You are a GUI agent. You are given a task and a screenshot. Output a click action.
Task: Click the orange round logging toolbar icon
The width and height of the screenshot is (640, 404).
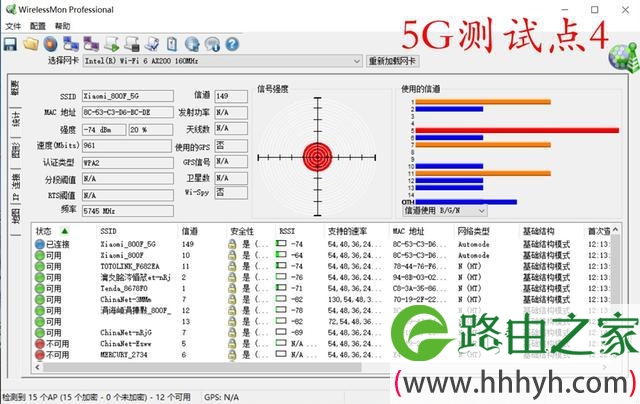[51, 44]
